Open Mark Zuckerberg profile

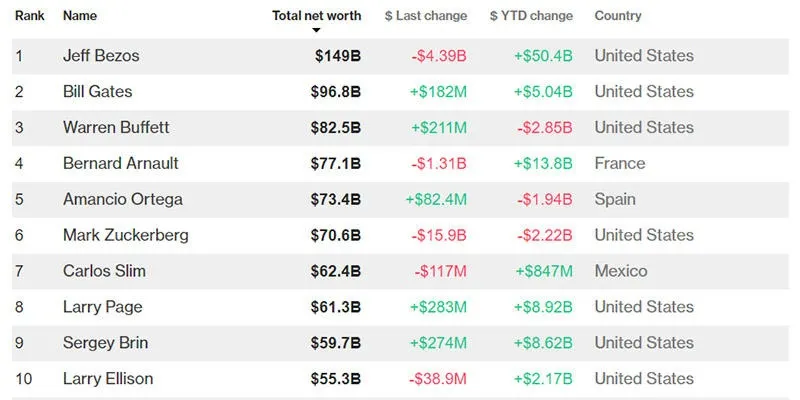125,235
